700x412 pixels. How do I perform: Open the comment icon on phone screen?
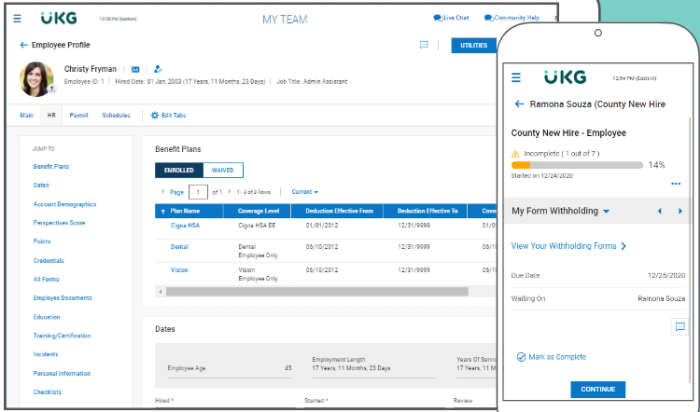click(x=680, y=327)
